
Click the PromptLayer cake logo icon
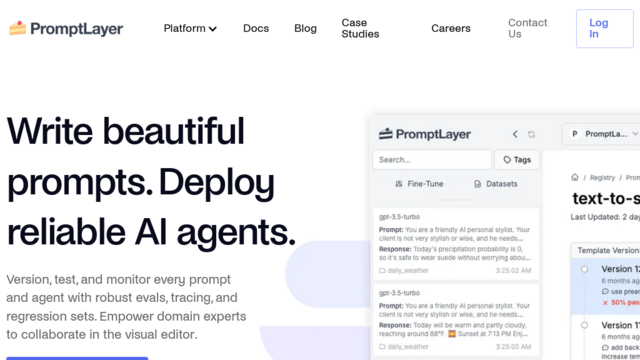click(18, 28)
